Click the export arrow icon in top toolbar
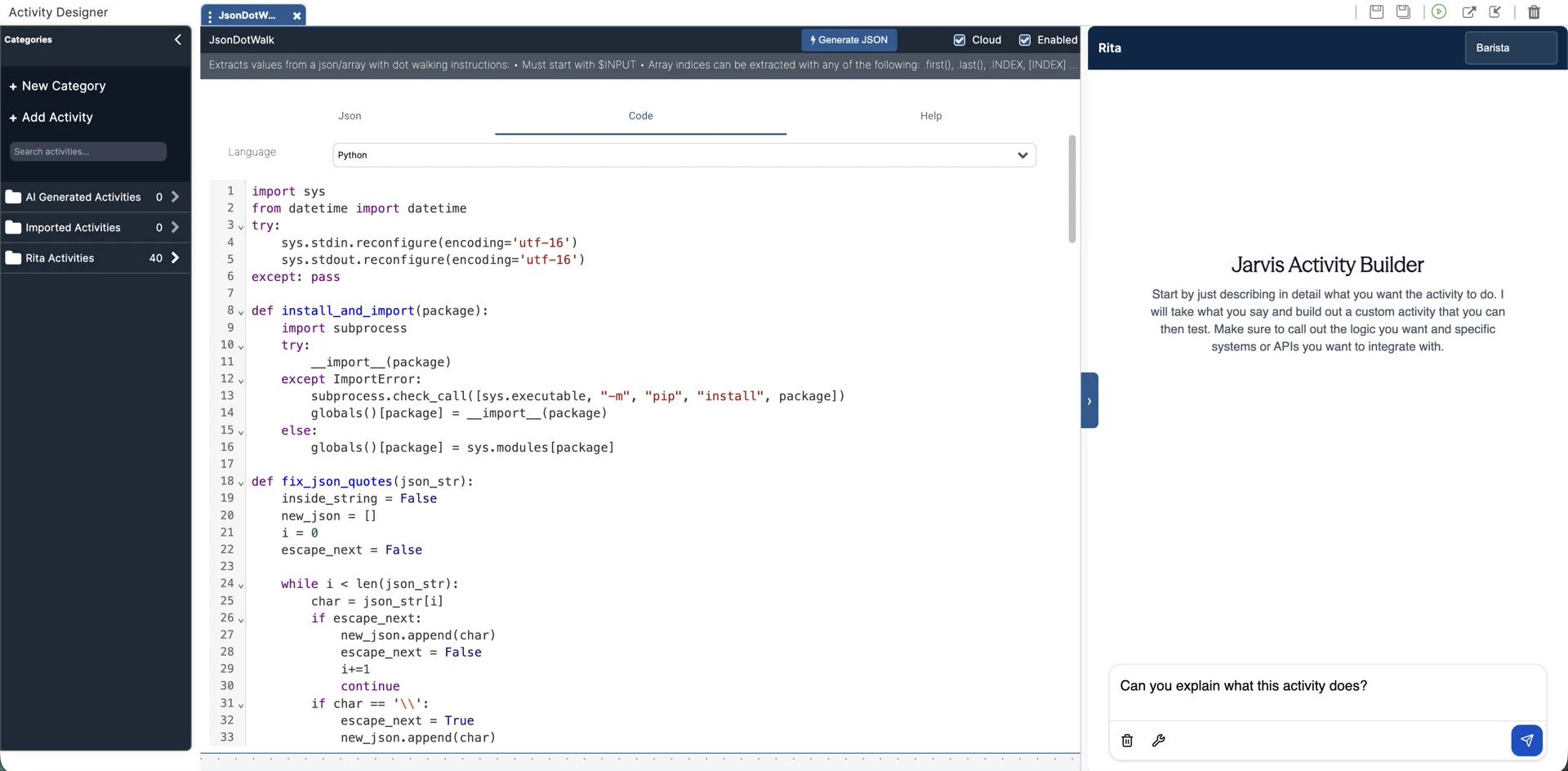 (1468, 11)
